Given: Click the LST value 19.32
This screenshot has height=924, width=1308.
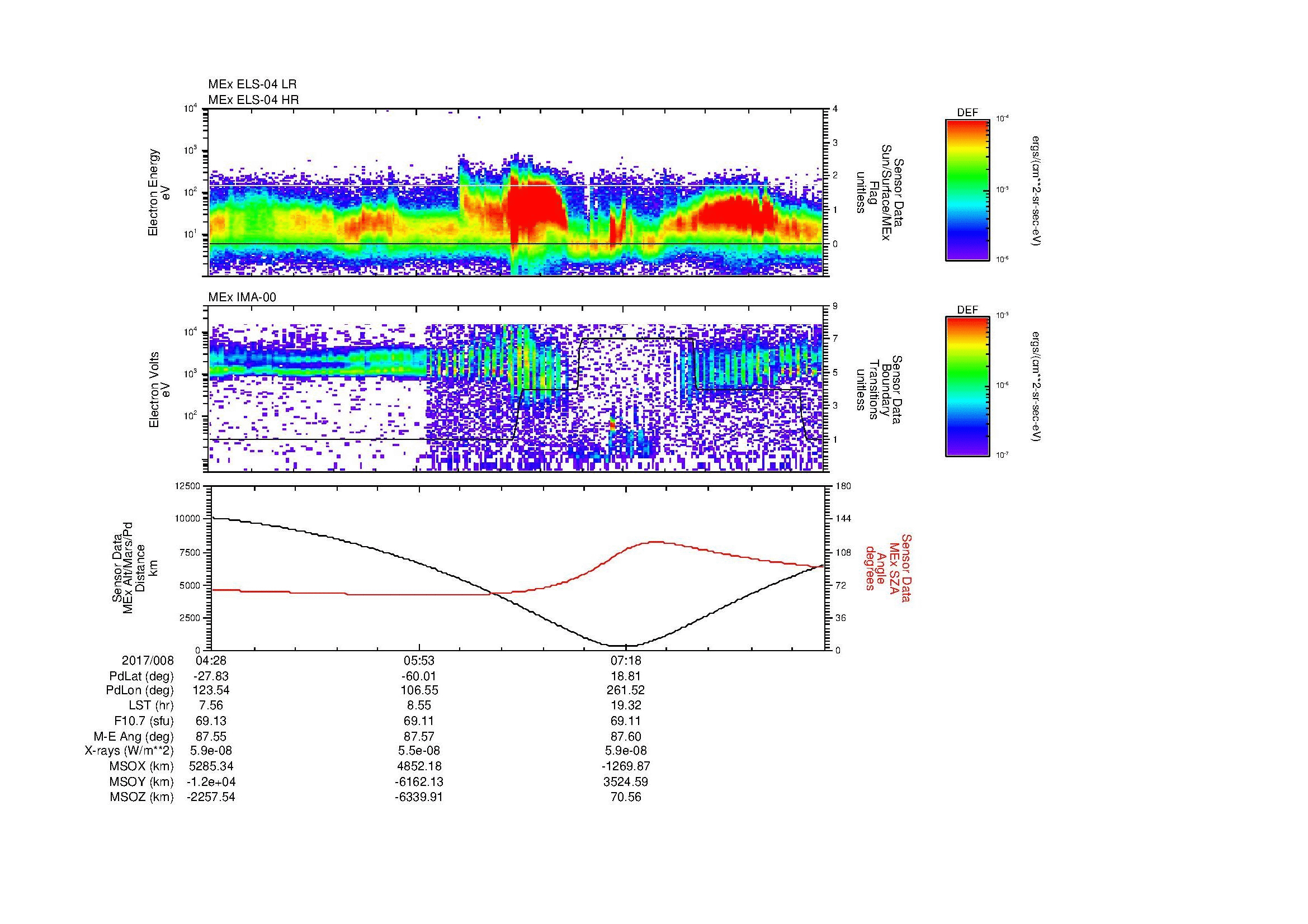Looking at the screenshot, I should pyautogui.click(x=626, y=705).
